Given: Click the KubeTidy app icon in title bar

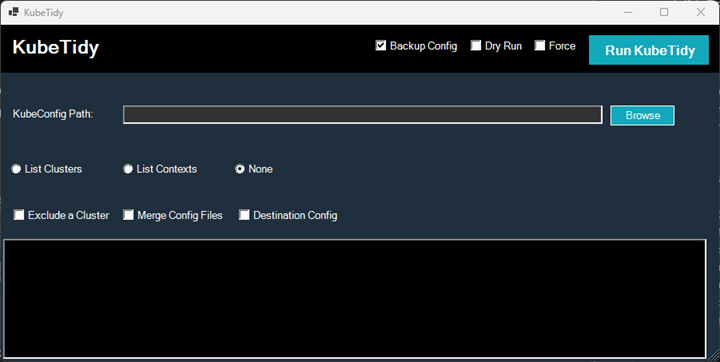Looking at the screenshot, I should 14,12.
